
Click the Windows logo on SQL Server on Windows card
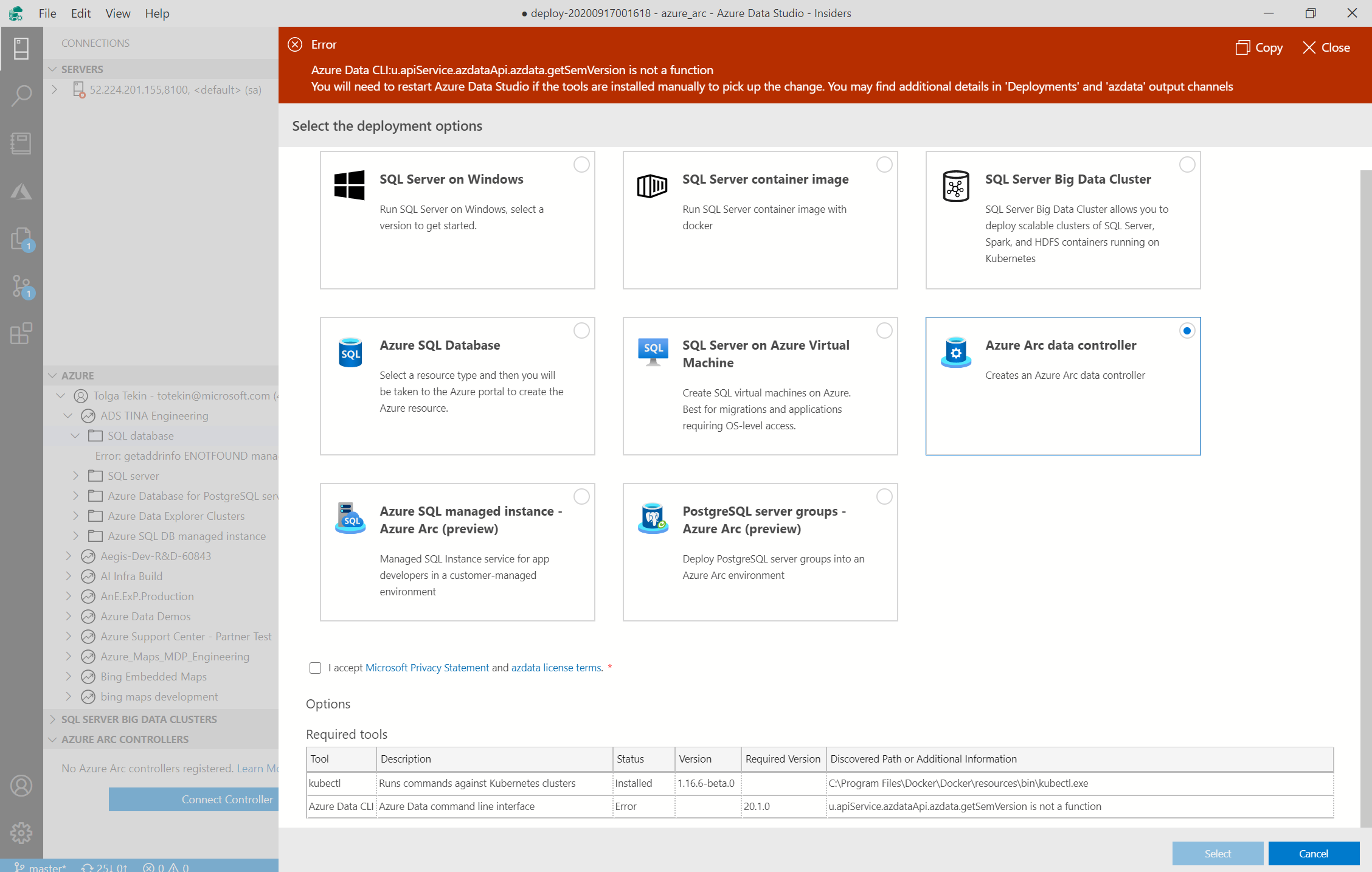point(350,185)
